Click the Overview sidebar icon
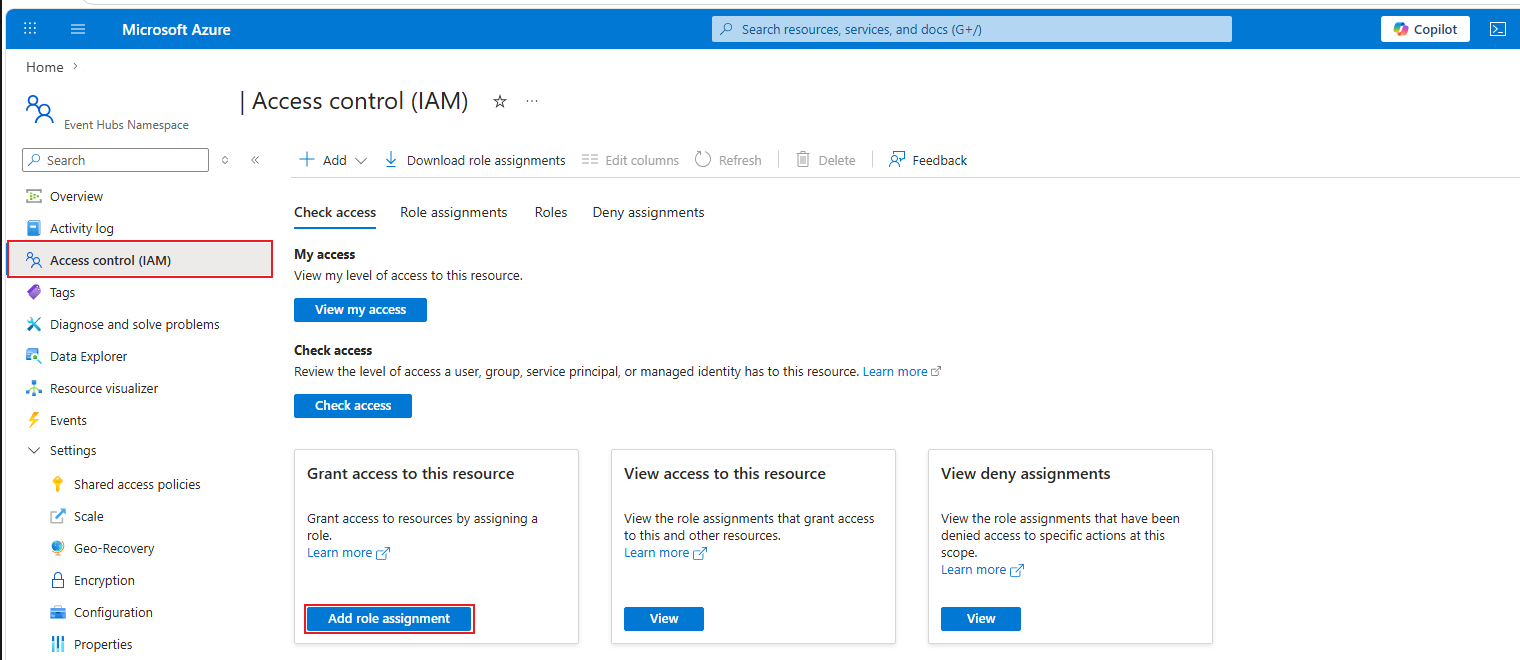Screen dimensions: 1520x660 pos(34,196)
